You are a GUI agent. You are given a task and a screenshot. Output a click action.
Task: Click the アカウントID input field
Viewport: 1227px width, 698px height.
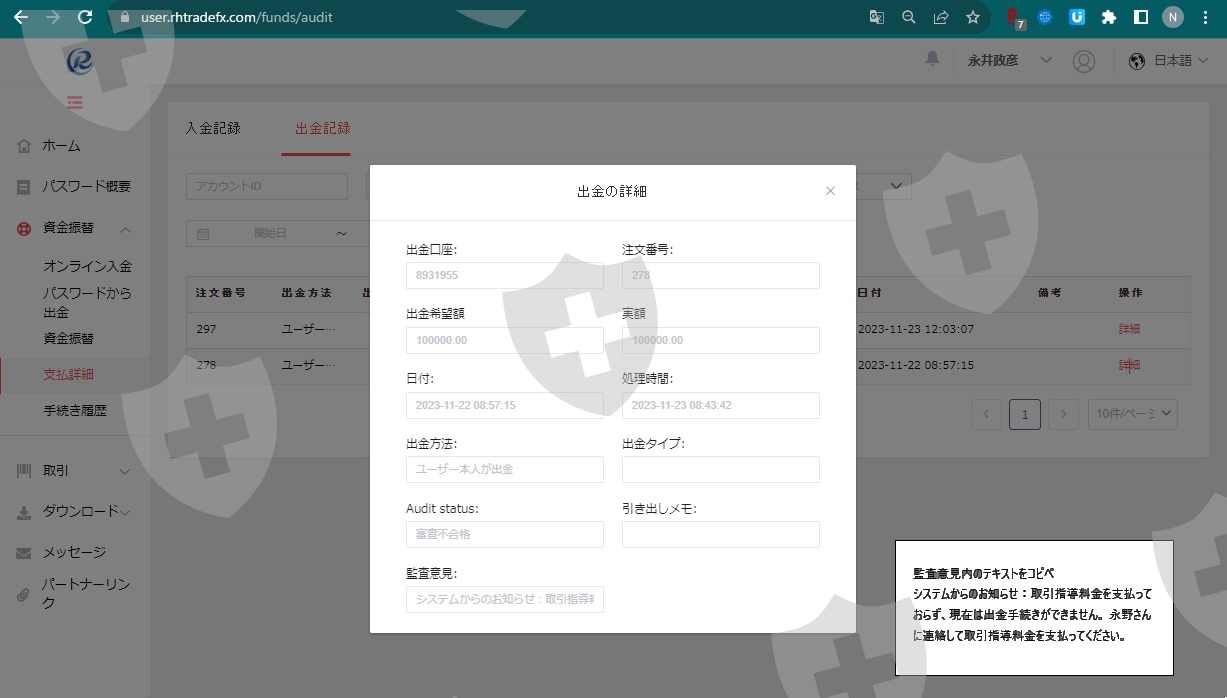pos(266,187)
